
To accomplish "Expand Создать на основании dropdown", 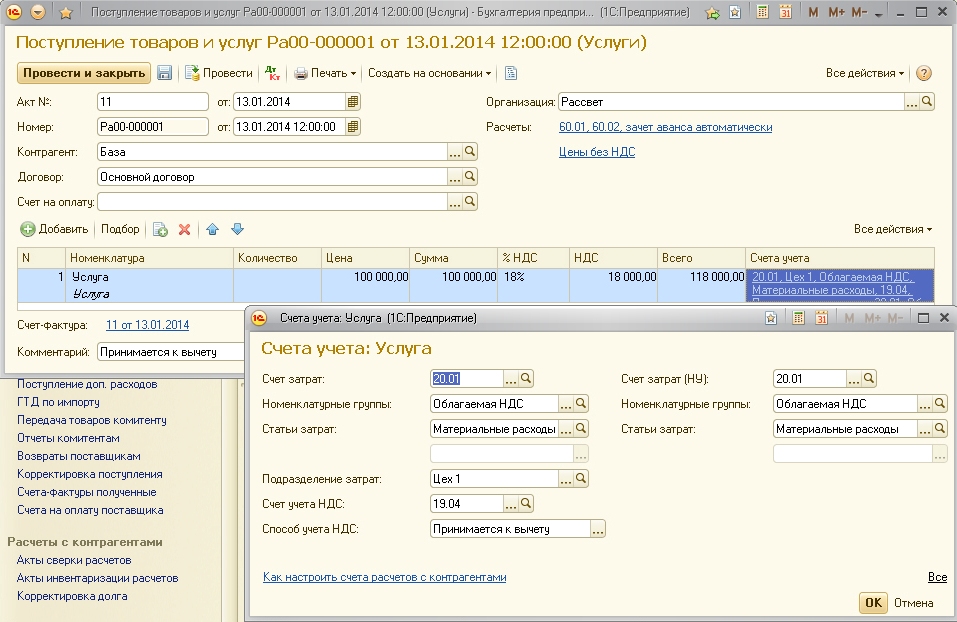I will tap(429, 73).
